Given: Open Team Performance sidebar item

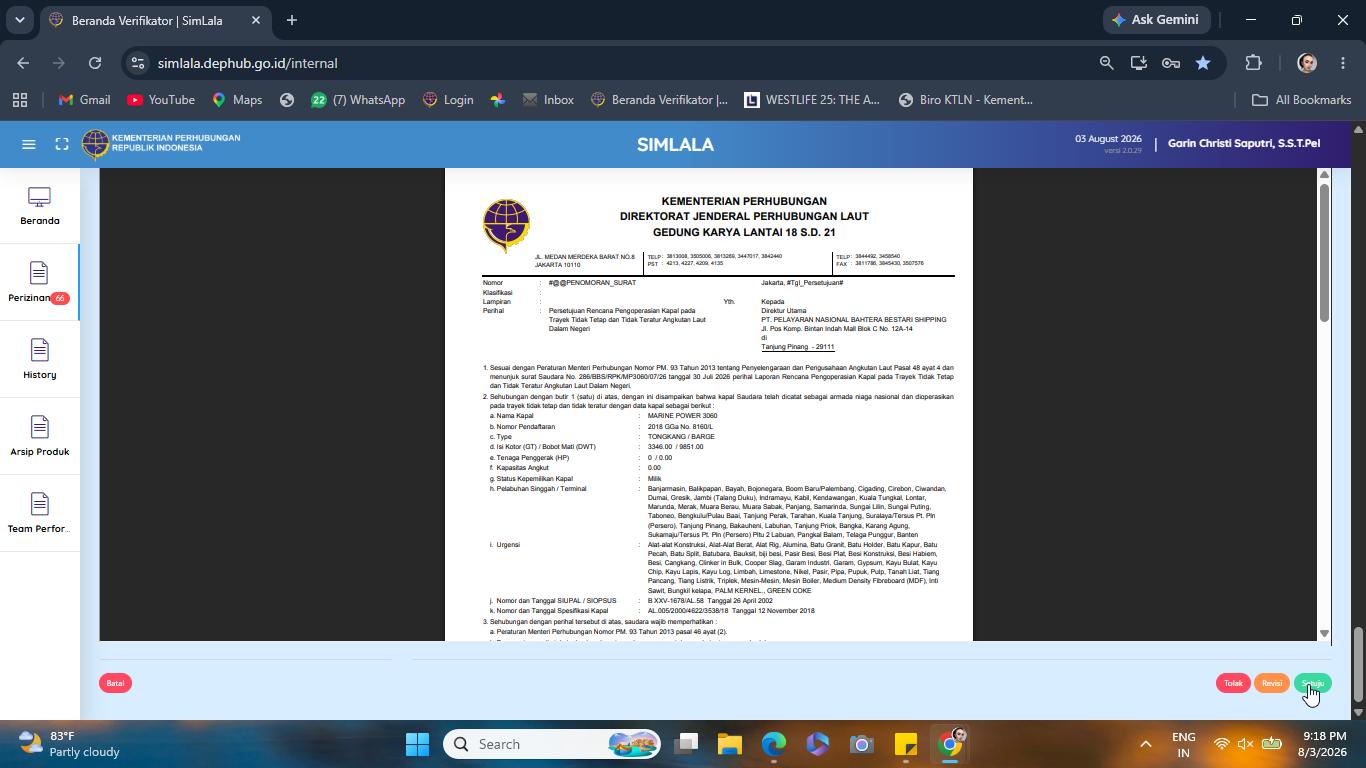Looking at the screenshot, I should point(40,514).
